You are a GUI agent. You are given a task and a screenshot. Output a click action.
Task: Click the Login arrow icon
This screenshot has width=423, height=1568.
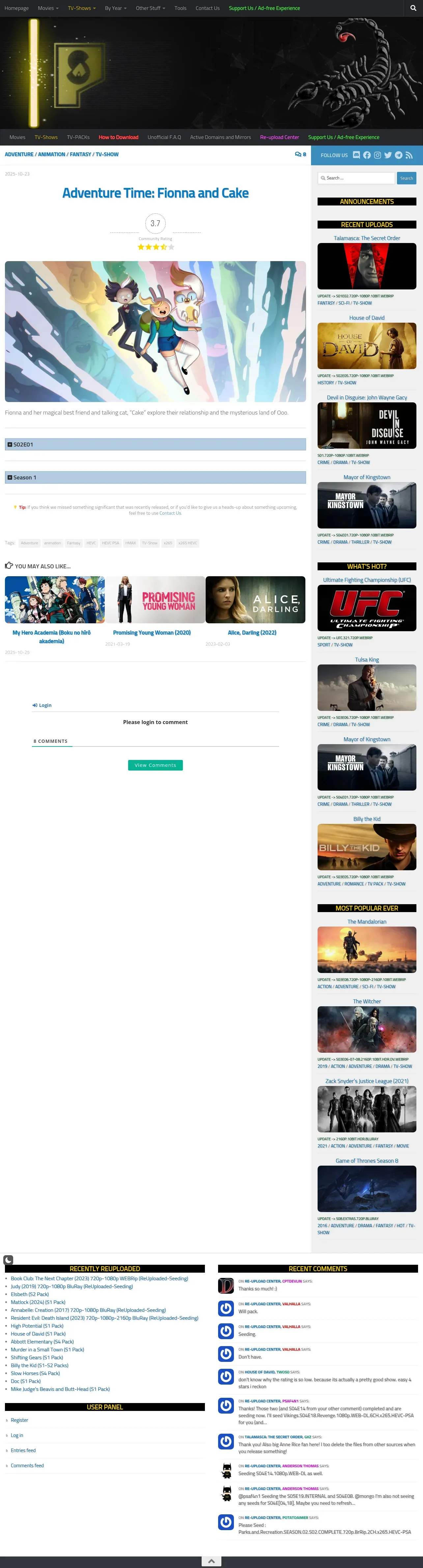pos(35,706)
